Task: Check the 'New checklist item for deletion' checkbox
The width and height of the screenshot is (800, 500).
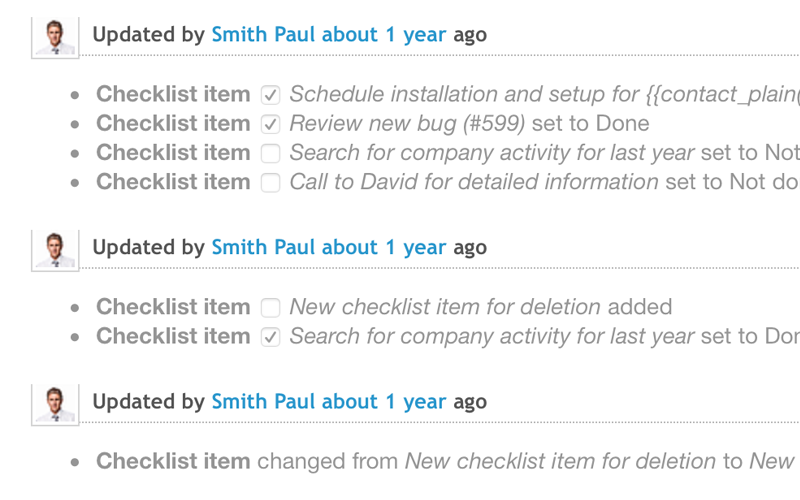Action: tap(270, 307)
